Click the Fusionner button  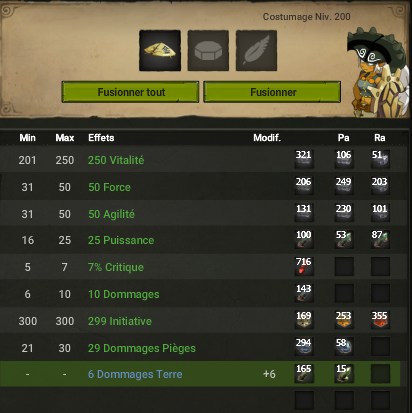coord(272,92)
